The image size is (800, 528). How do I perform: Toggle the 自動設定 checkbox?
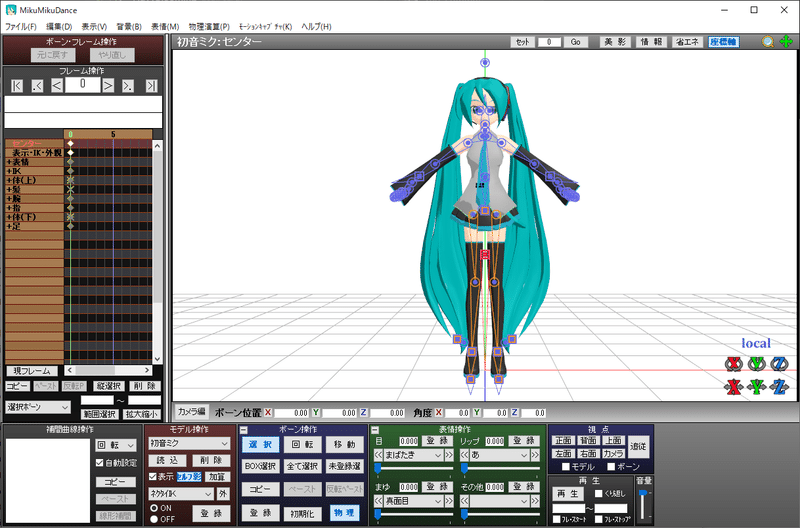100,463
